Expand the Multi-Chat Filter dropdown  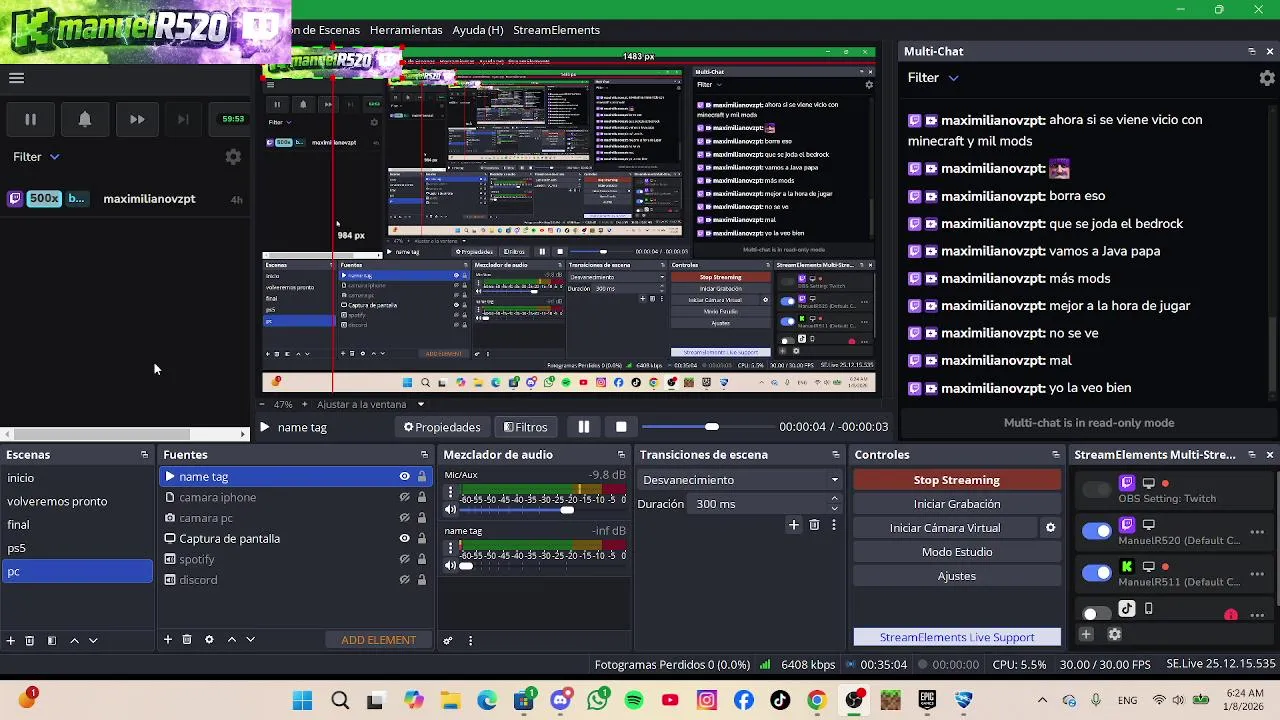click(x=933, y=78)
